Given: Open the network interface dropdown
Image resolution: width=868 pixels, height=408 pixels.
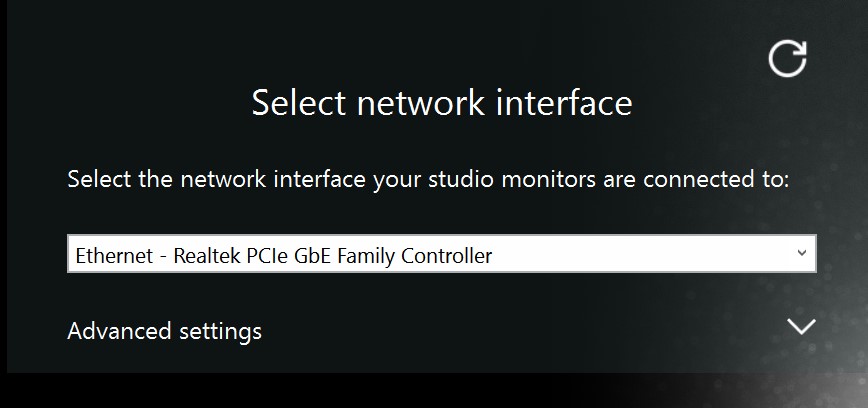Looking at the screenshot, I should (441, 254).
